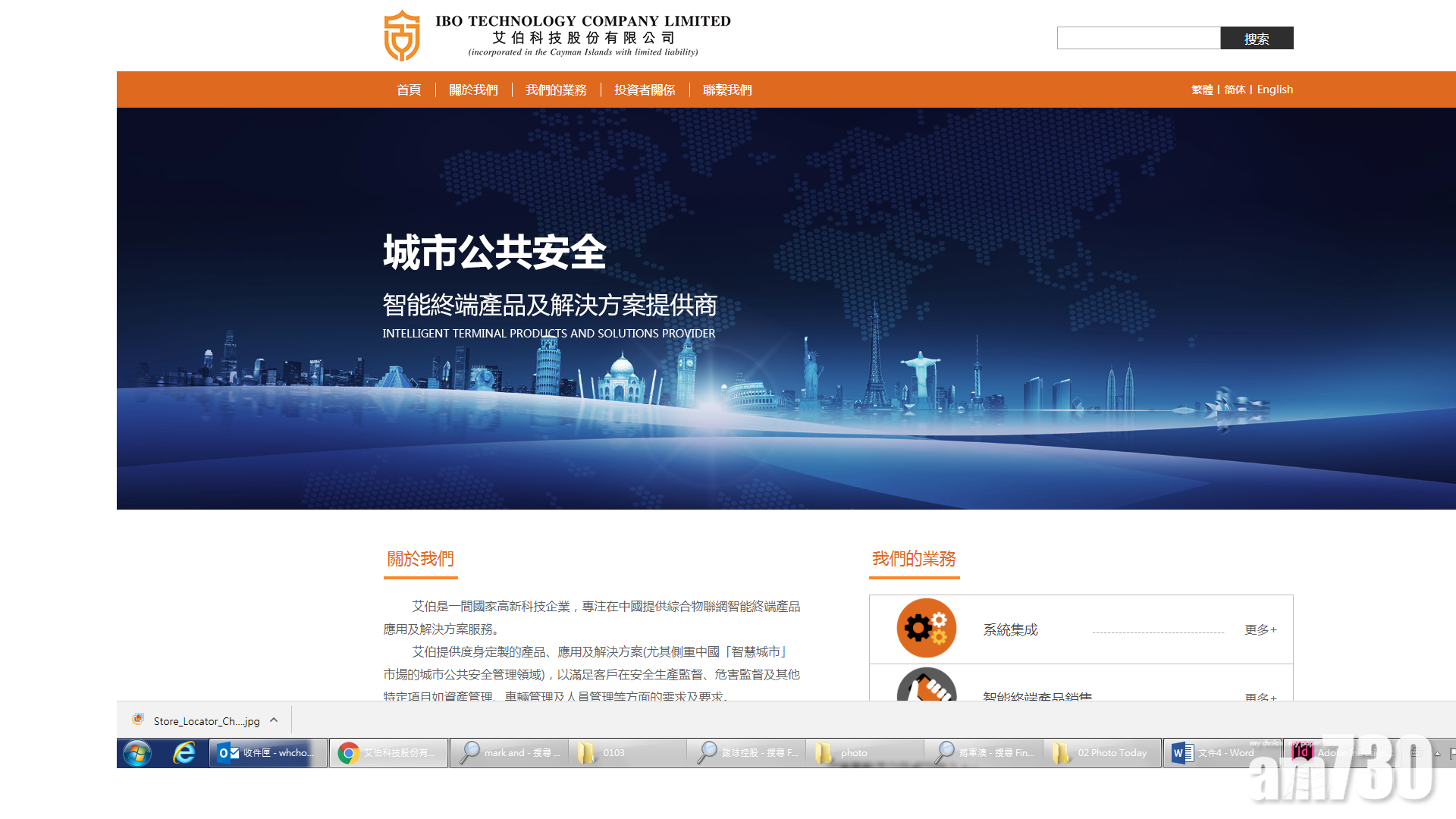
Task: Click the 搜索 search button
Action: click(x=1257, y=39)
